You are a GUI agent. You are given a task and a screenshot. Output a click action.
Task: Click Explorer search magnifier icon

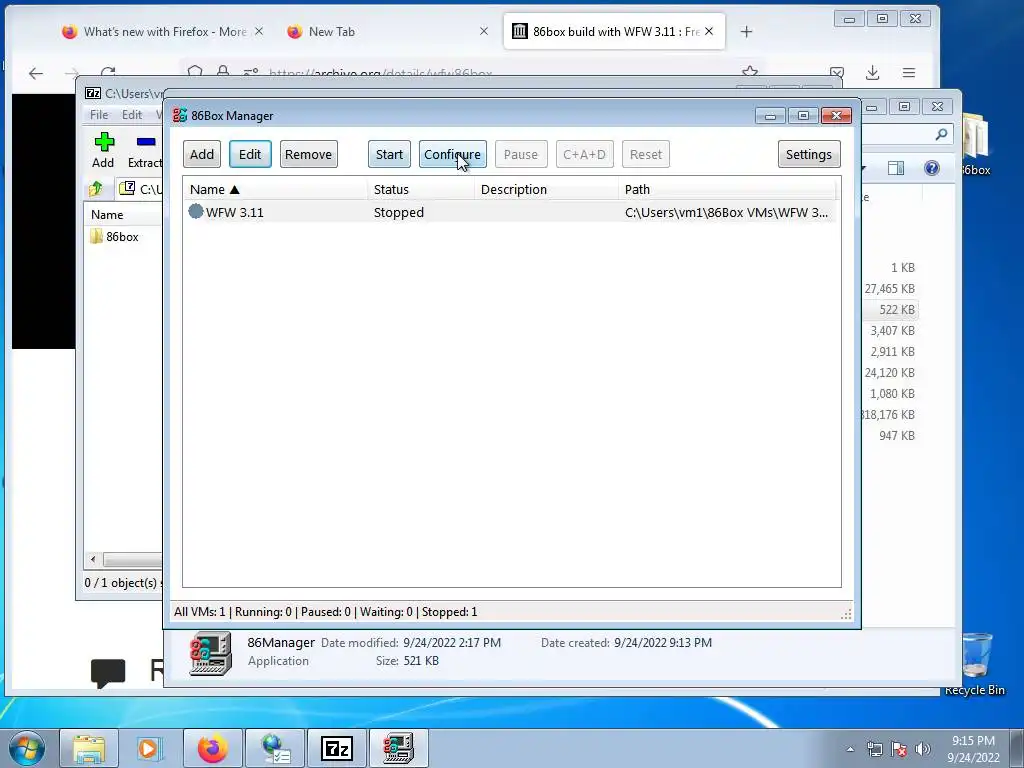pyautogui.click(x=941, y=135)
